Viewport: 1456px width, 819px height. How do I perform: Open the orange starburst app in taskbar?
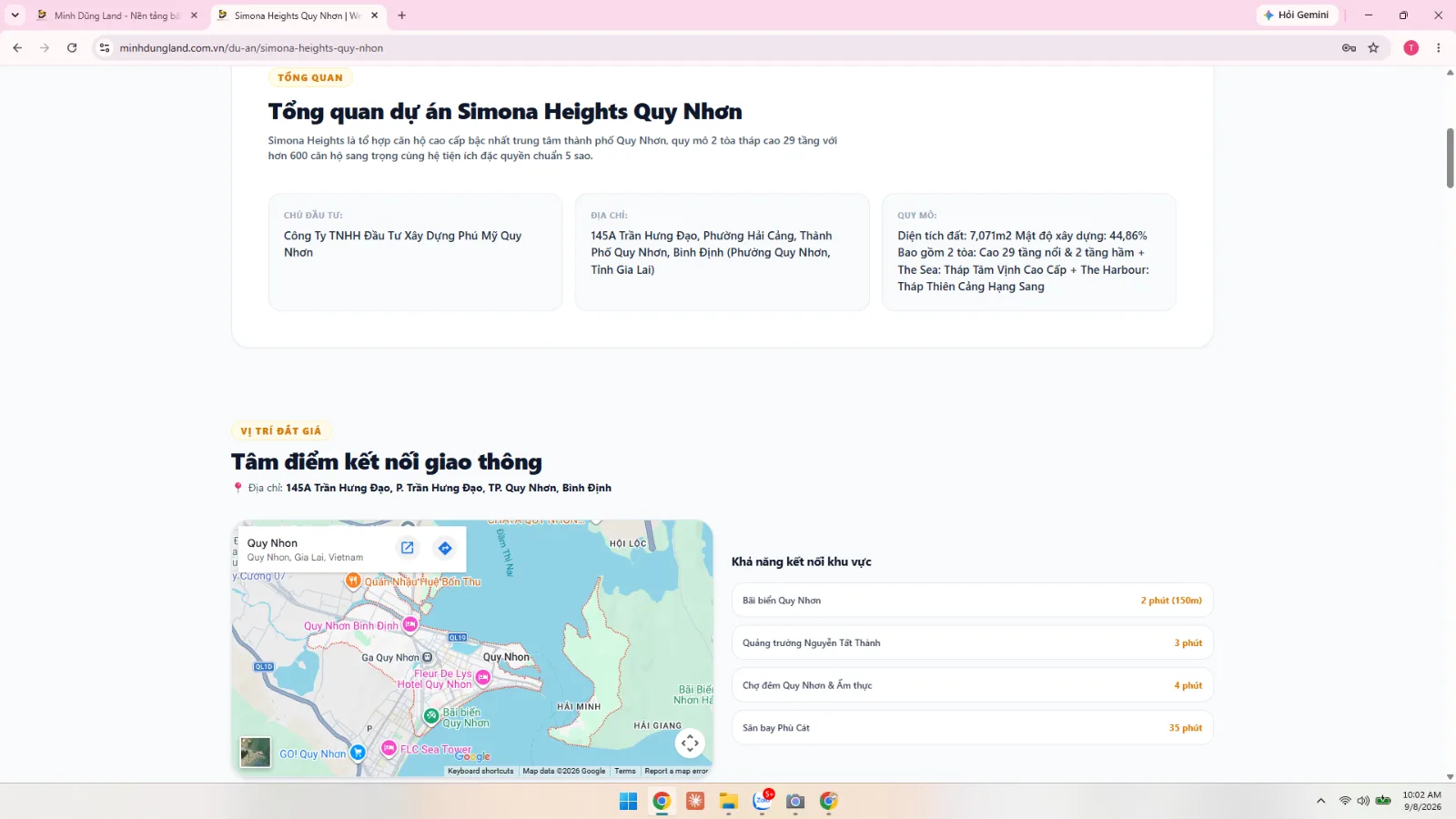click(x=695, y=801)
